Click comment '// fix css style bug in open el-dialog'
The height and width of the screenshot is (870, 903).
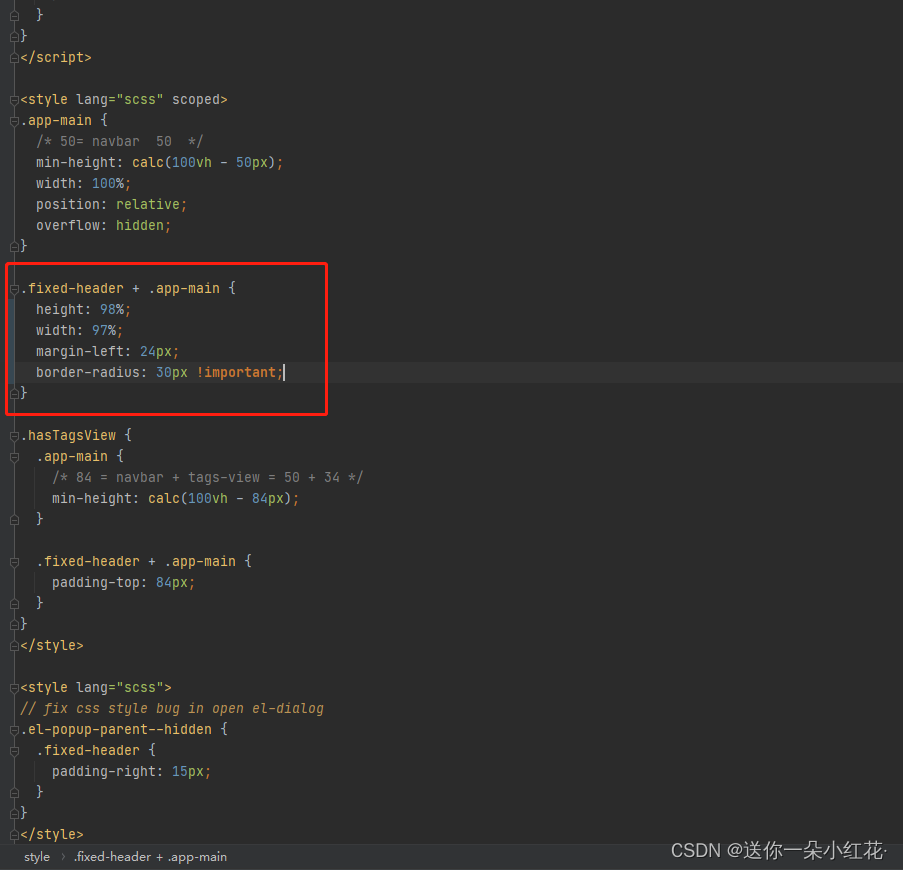[x=172, y=709]
